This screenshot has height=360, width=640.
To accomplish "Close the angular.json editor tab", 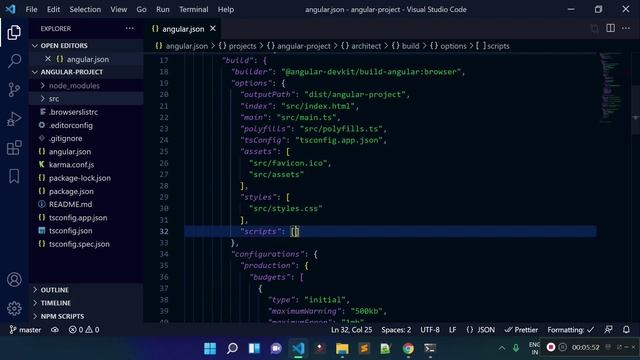I will pos(213,29).
